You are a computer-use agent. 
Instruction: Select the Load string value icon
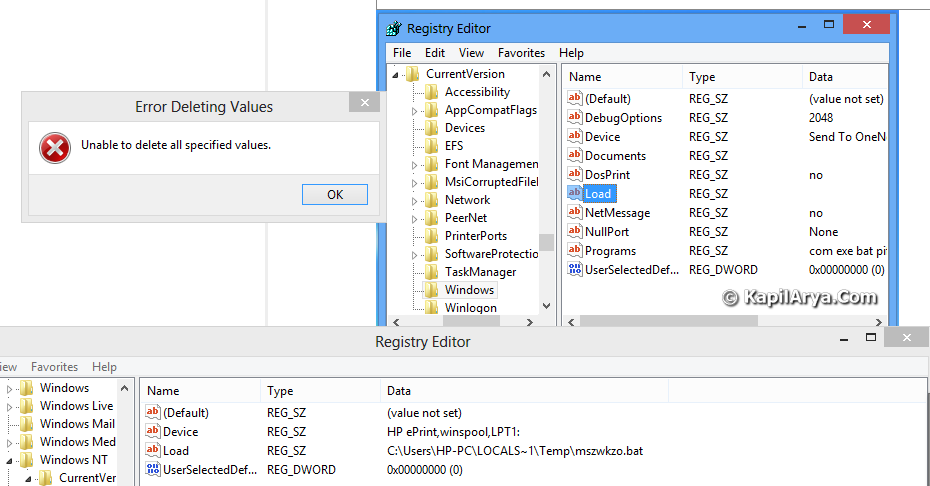[574, 193]
